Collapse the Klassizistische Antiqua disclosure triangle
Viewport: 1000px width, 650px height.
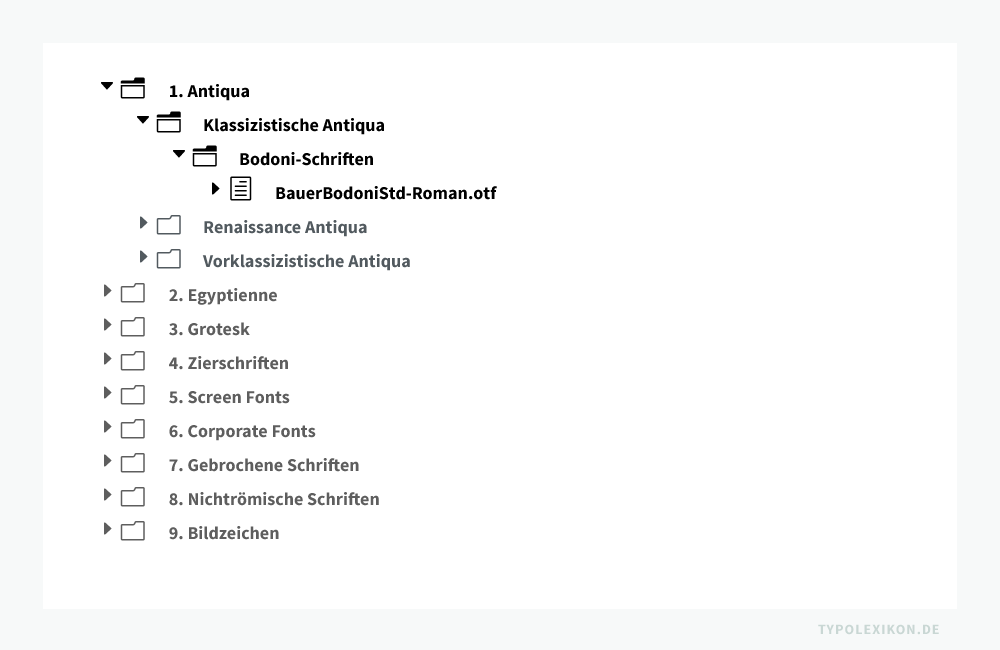[x=143, y=120]
